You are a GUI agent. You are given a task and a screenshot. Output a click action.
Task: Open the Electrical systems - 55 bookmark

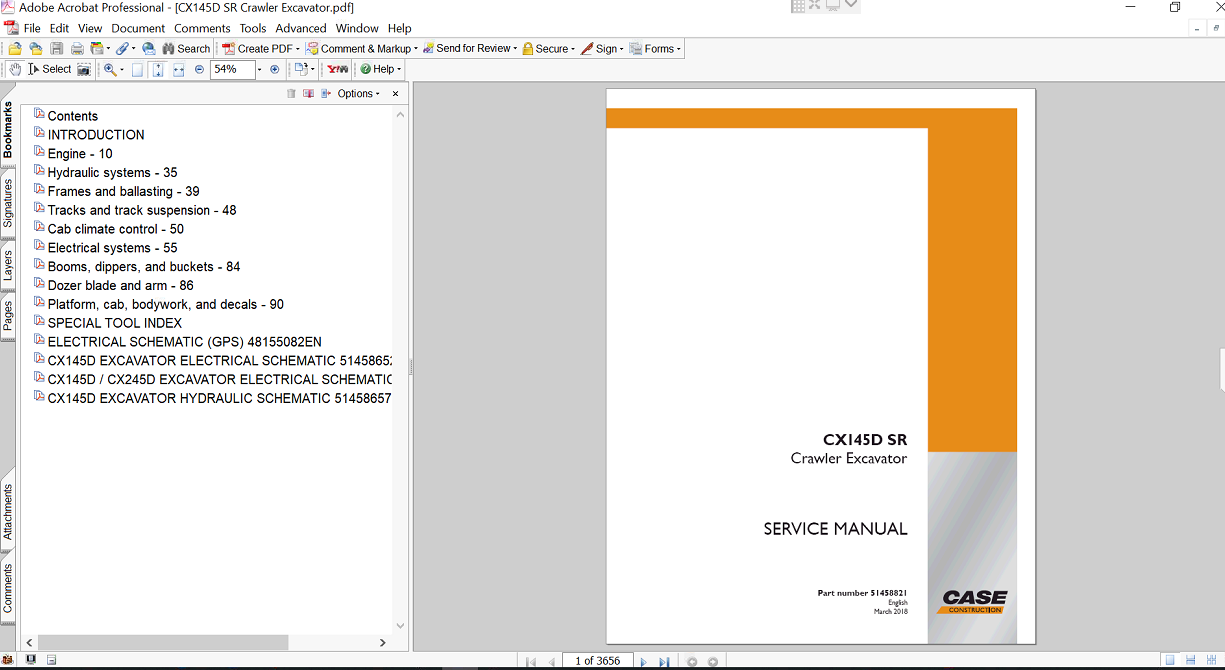[x=112, y=248]
